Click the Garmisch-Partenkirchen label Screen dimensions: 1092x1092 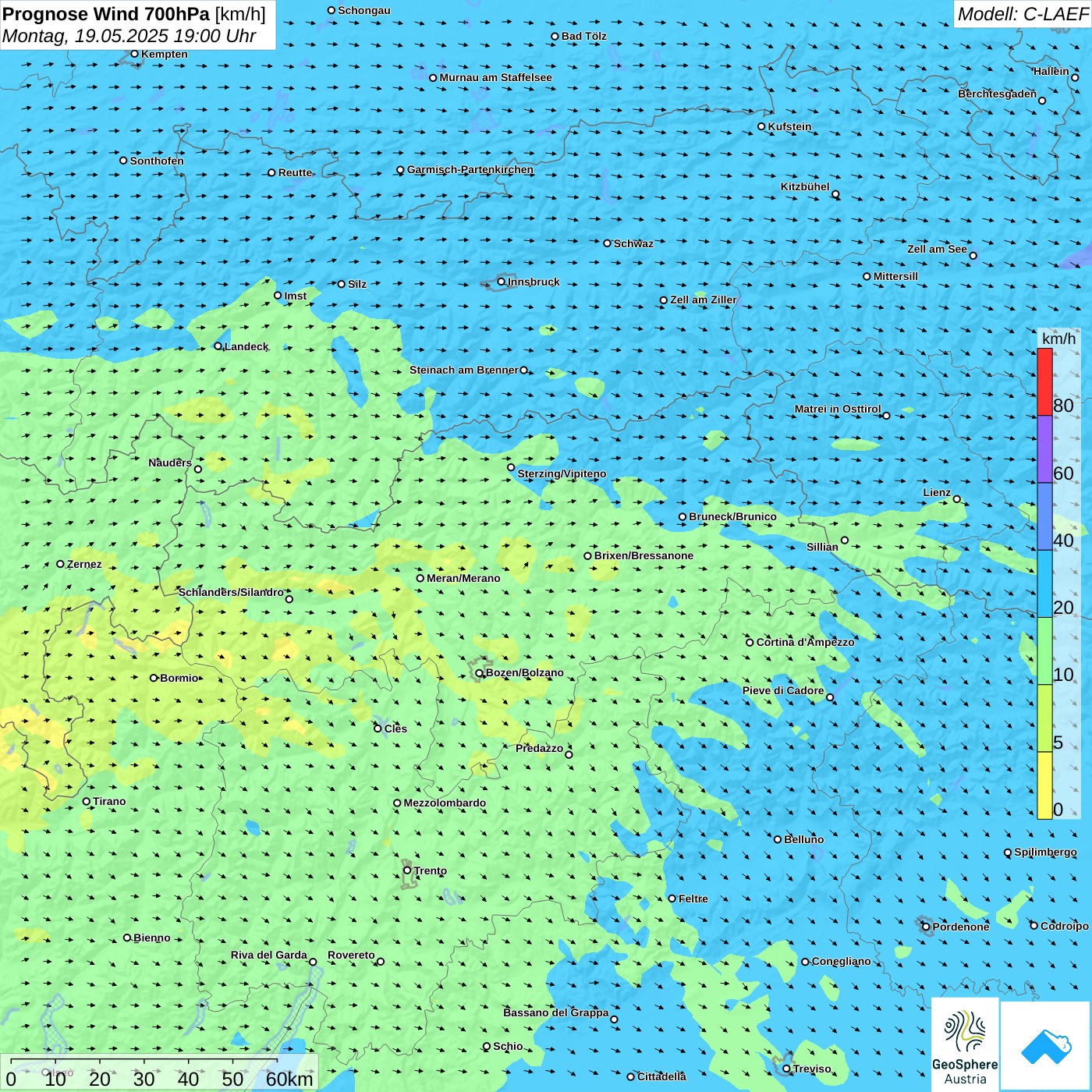coord(470,169)
